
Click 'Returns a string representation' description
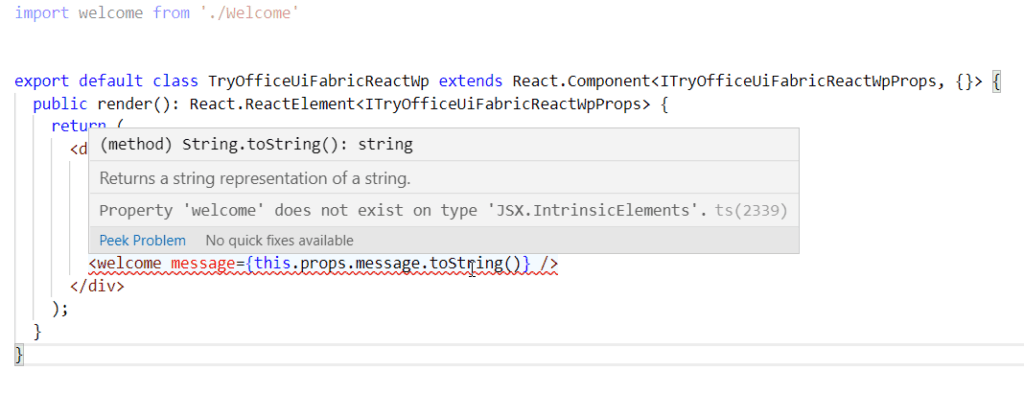click(x=255, y=178)
